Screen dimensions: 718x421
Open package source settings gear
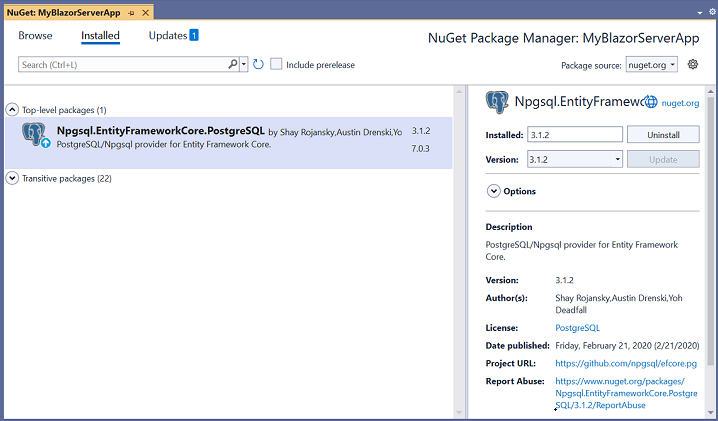(693, 65)
